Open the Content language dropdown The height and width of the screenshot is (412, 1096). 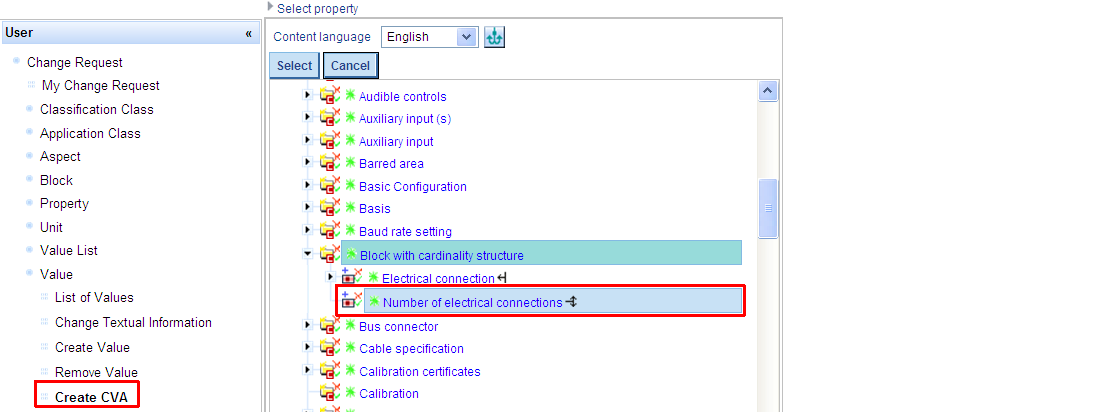click(x=467, y=37)
